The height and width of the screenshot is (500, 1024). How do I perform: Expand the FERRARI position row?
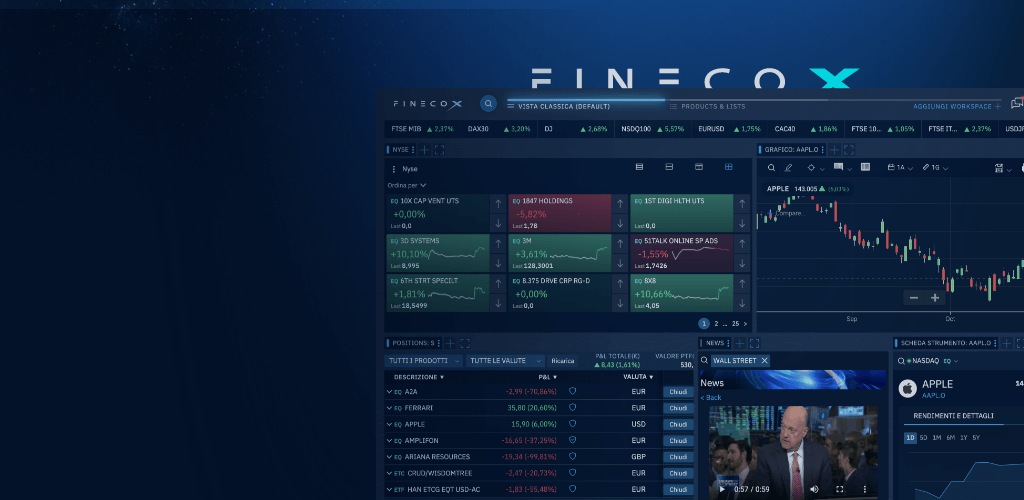click(x=389, y=408)
